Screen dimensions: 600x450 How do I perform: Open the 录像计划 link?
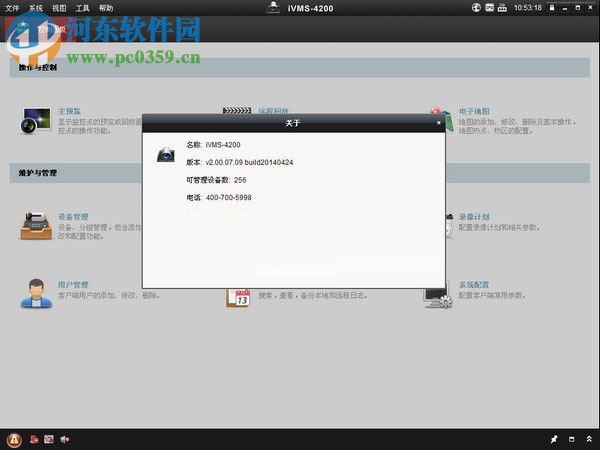(x=474, y=217)
